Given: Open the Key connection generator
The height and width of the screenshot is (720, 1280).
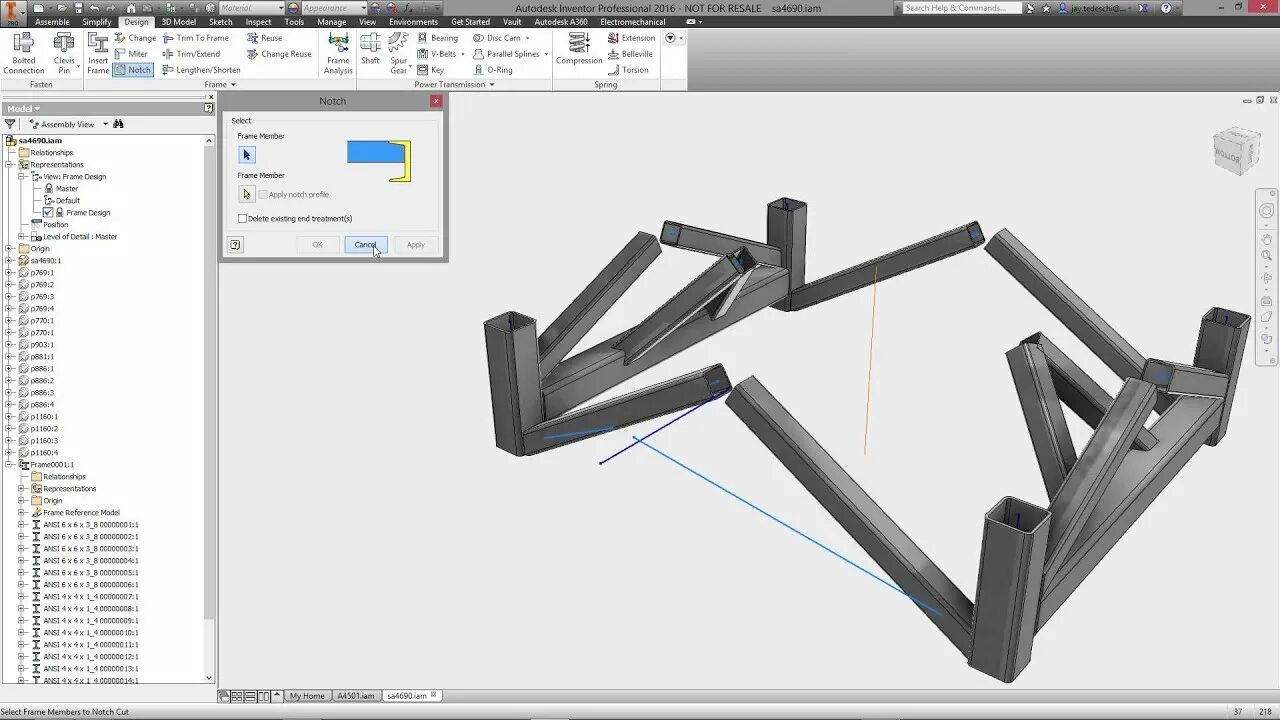Looking at the screenshot, I should (431, 70).
